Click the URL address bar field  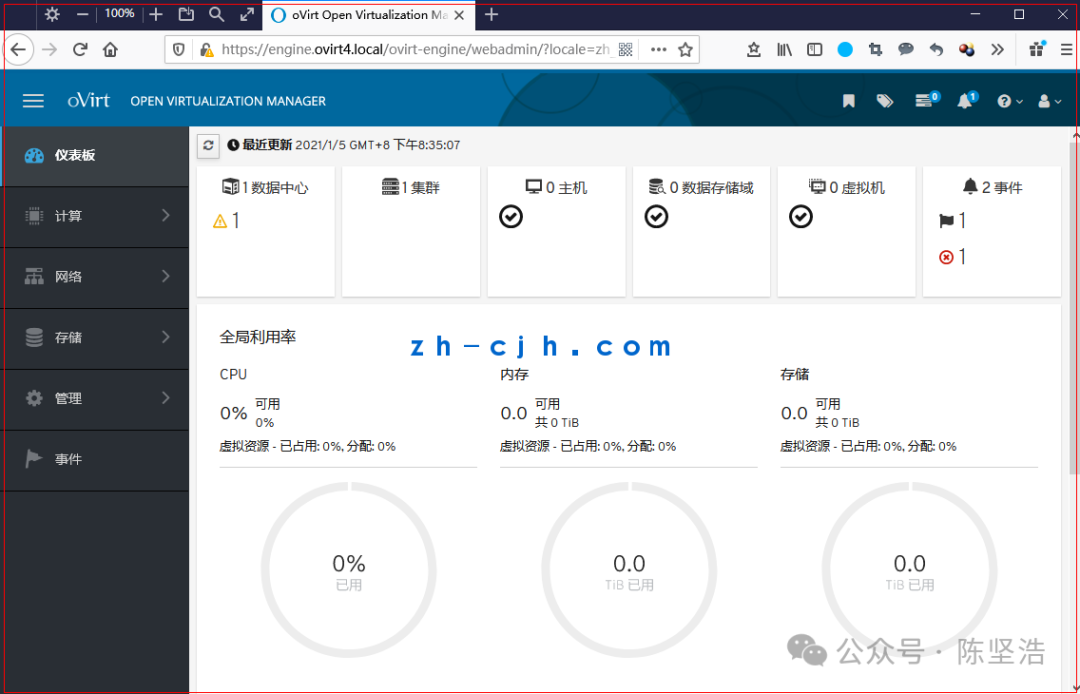(x=432, y=50)
